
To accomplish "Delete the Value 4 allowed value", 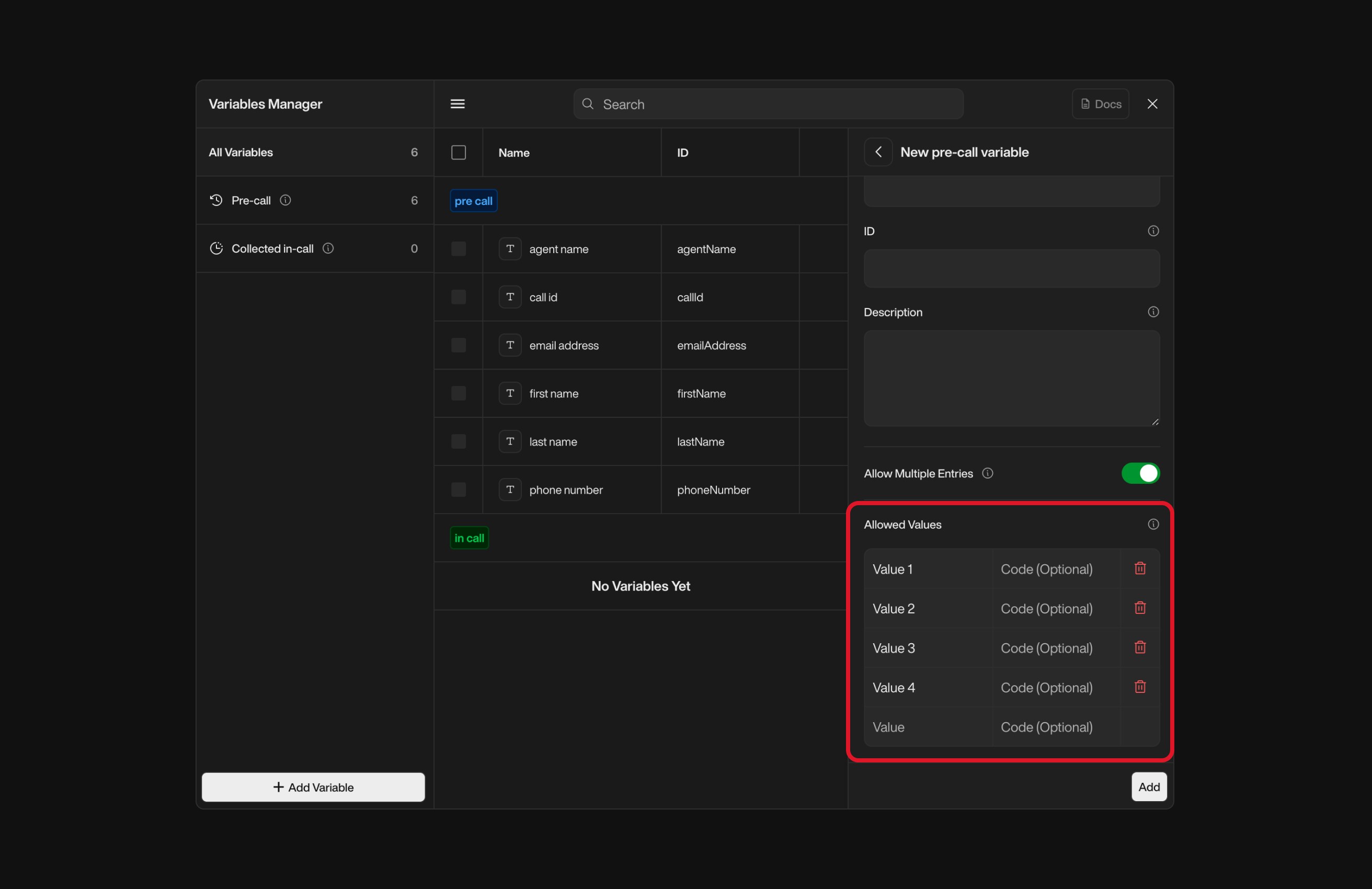I will tap(1140, 687).
